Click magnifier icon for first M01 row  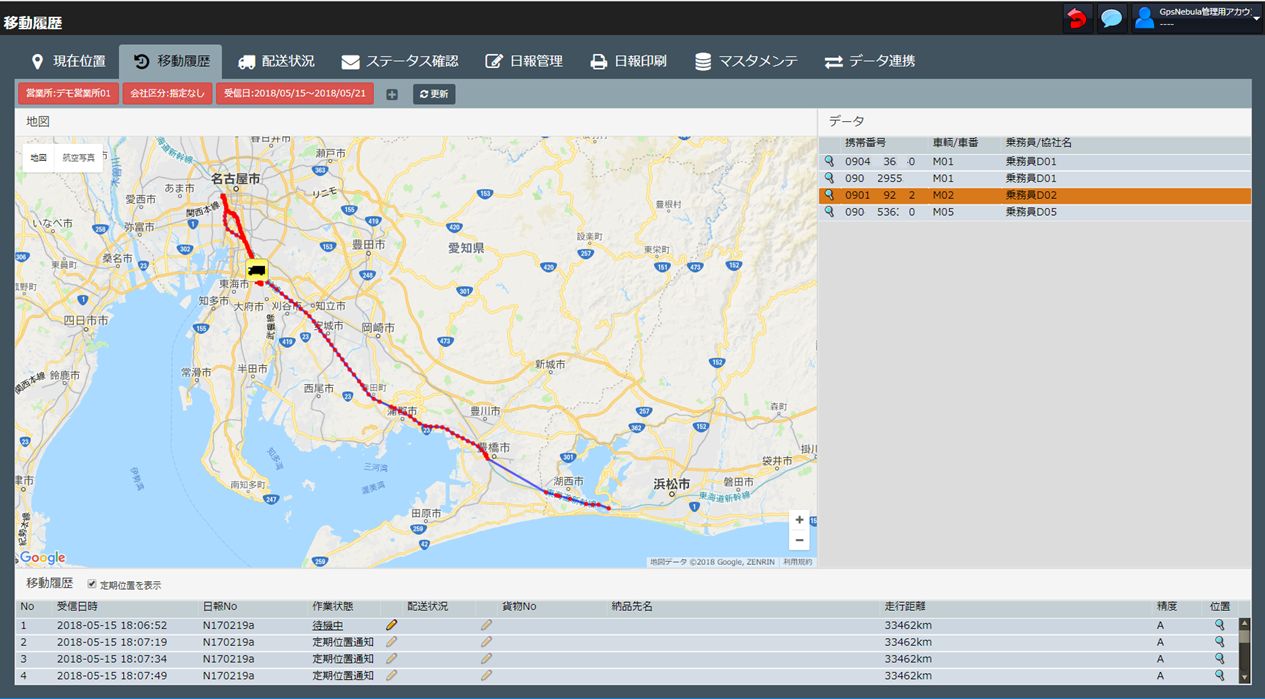point(828,161)
